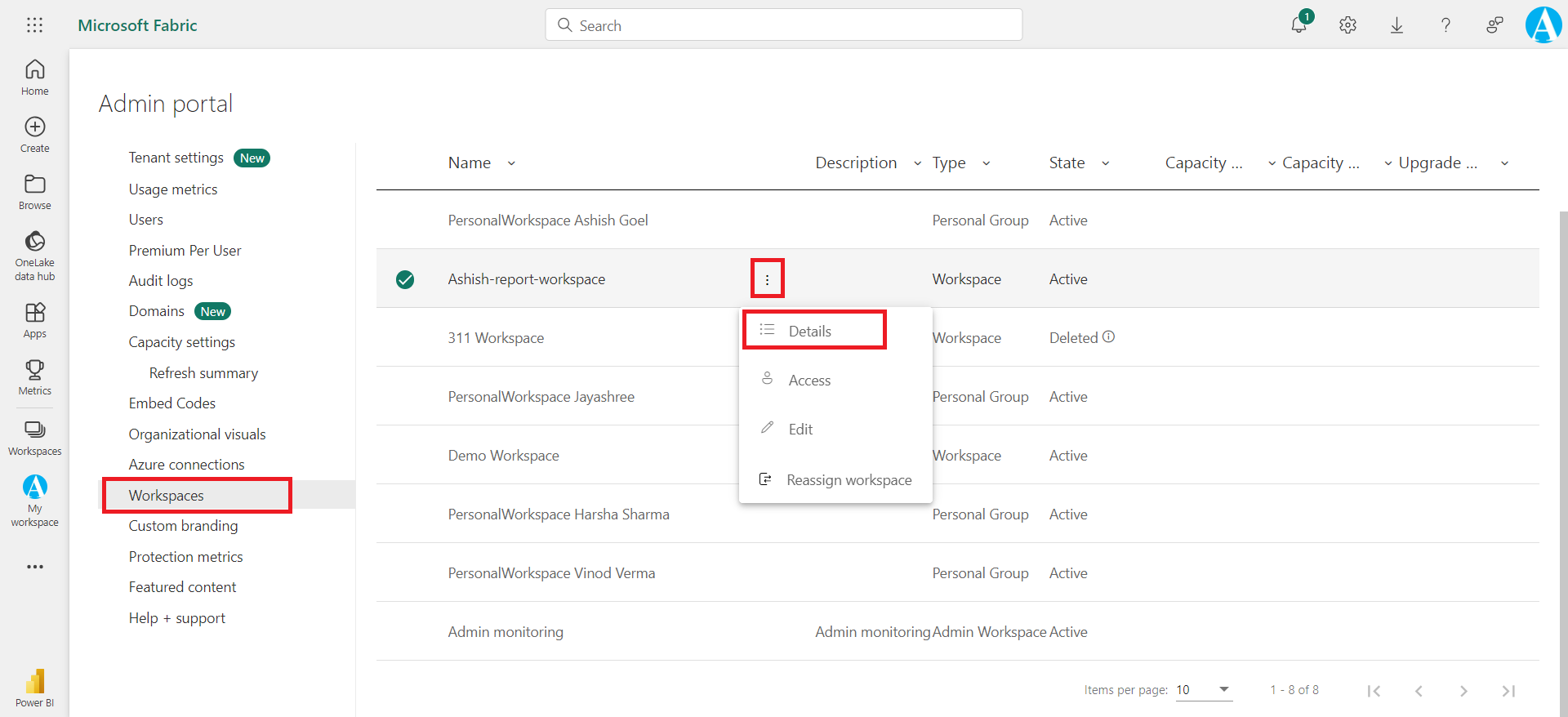Deselect the Ashish-report-workspace row checkmark
This screenshot has height=717, width=1568.
pyautogui.click(x=405, y=279)
